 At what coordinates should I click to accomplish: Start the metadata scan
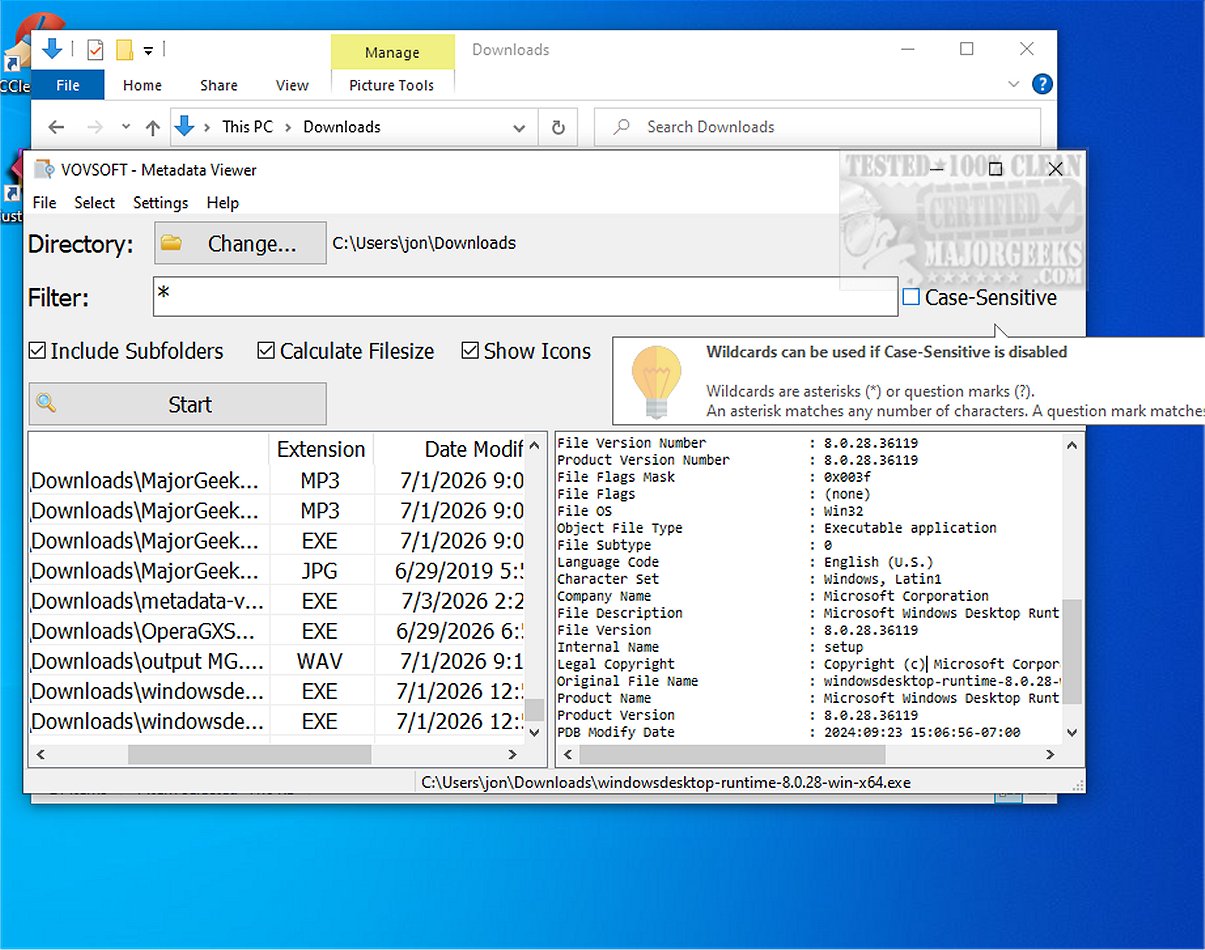(177, 404)
